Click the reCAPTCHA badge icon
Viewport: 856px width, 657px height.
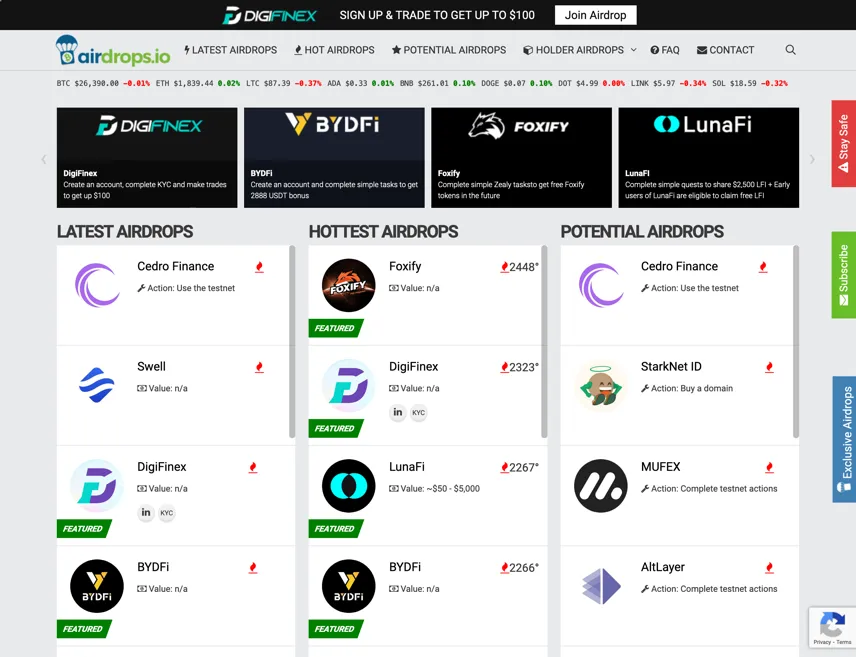click(x=832, y=624)
